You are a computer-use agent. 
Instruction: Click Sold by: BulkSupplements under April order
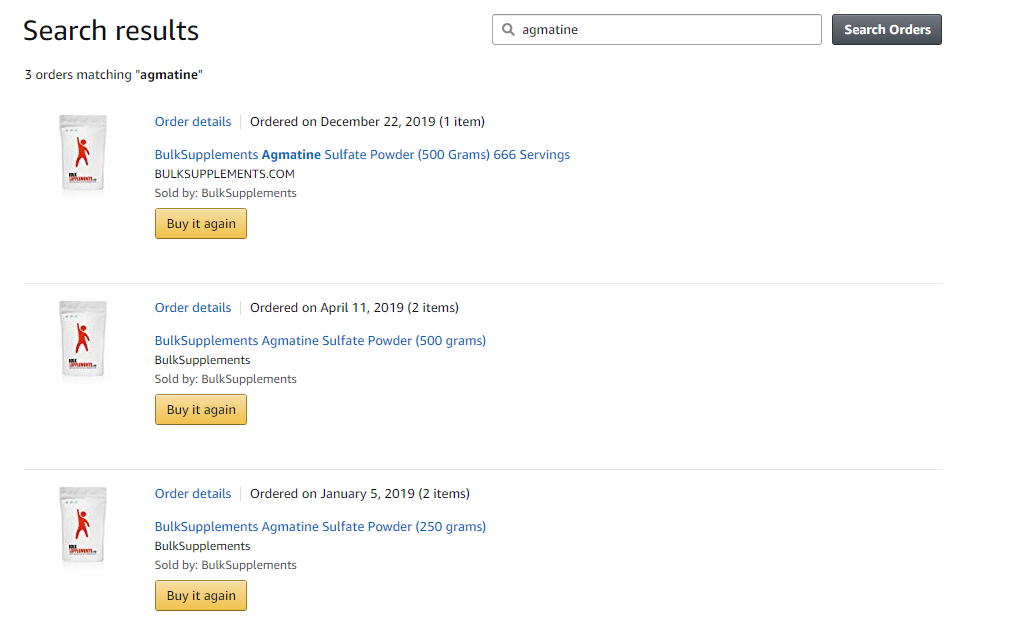click(225, 379)
